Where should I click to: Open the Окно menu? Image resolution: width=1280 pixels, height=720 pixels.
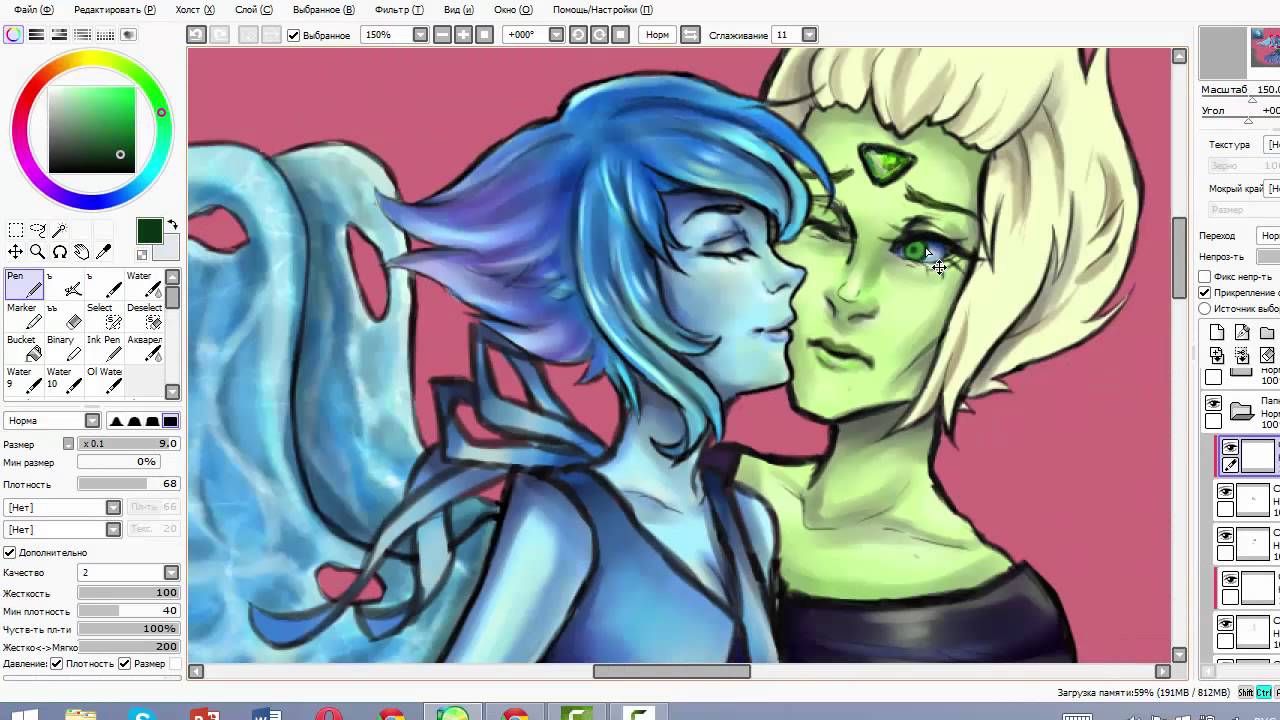point(512,9)
